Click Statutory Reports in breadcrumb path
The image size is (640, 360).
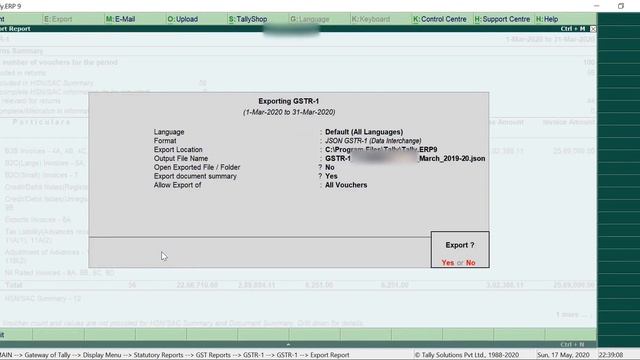[x=158, y=355]
